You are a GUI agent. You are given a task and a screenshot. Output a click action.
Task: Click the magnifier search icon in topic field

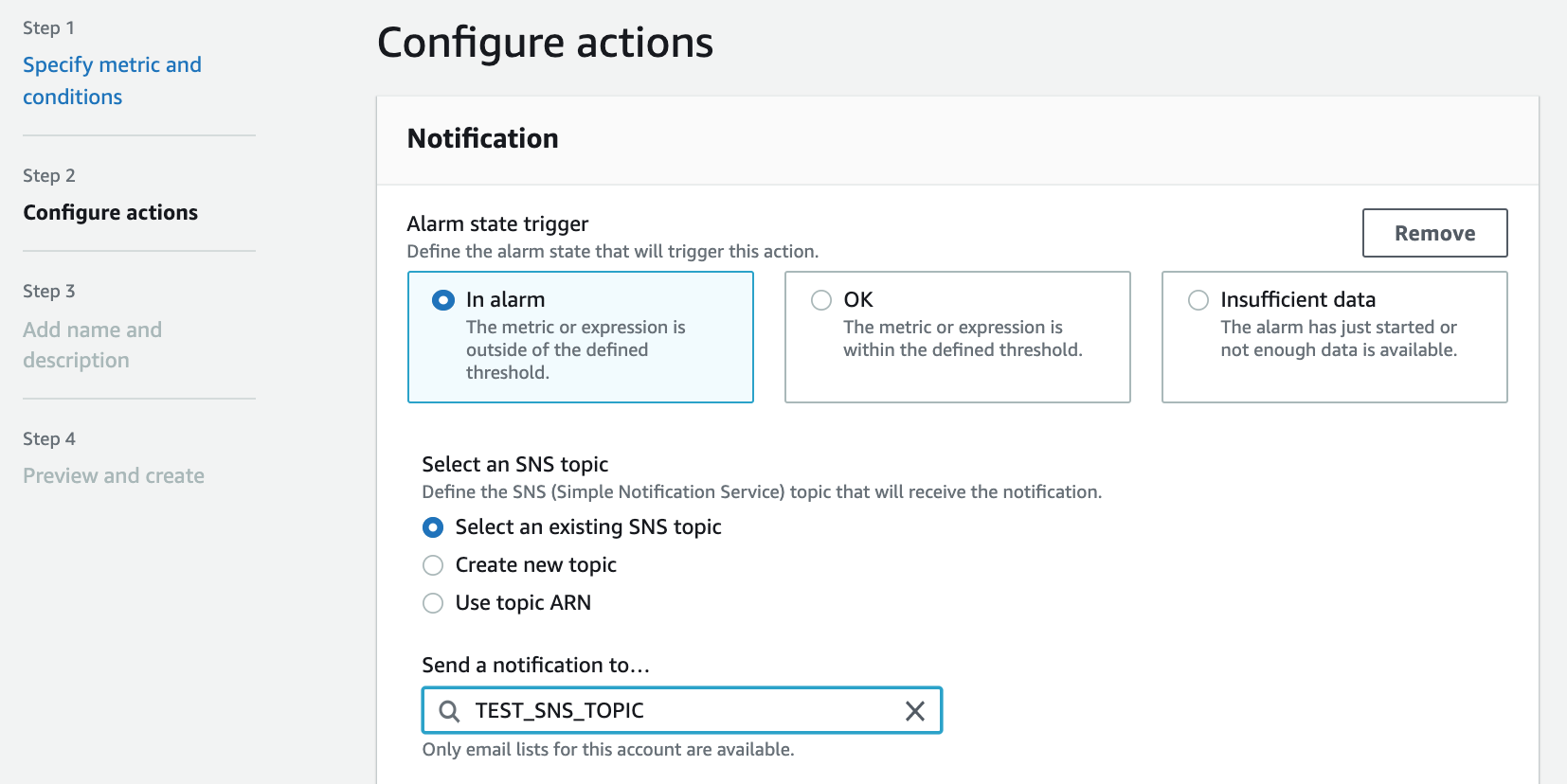click(449, 711)
